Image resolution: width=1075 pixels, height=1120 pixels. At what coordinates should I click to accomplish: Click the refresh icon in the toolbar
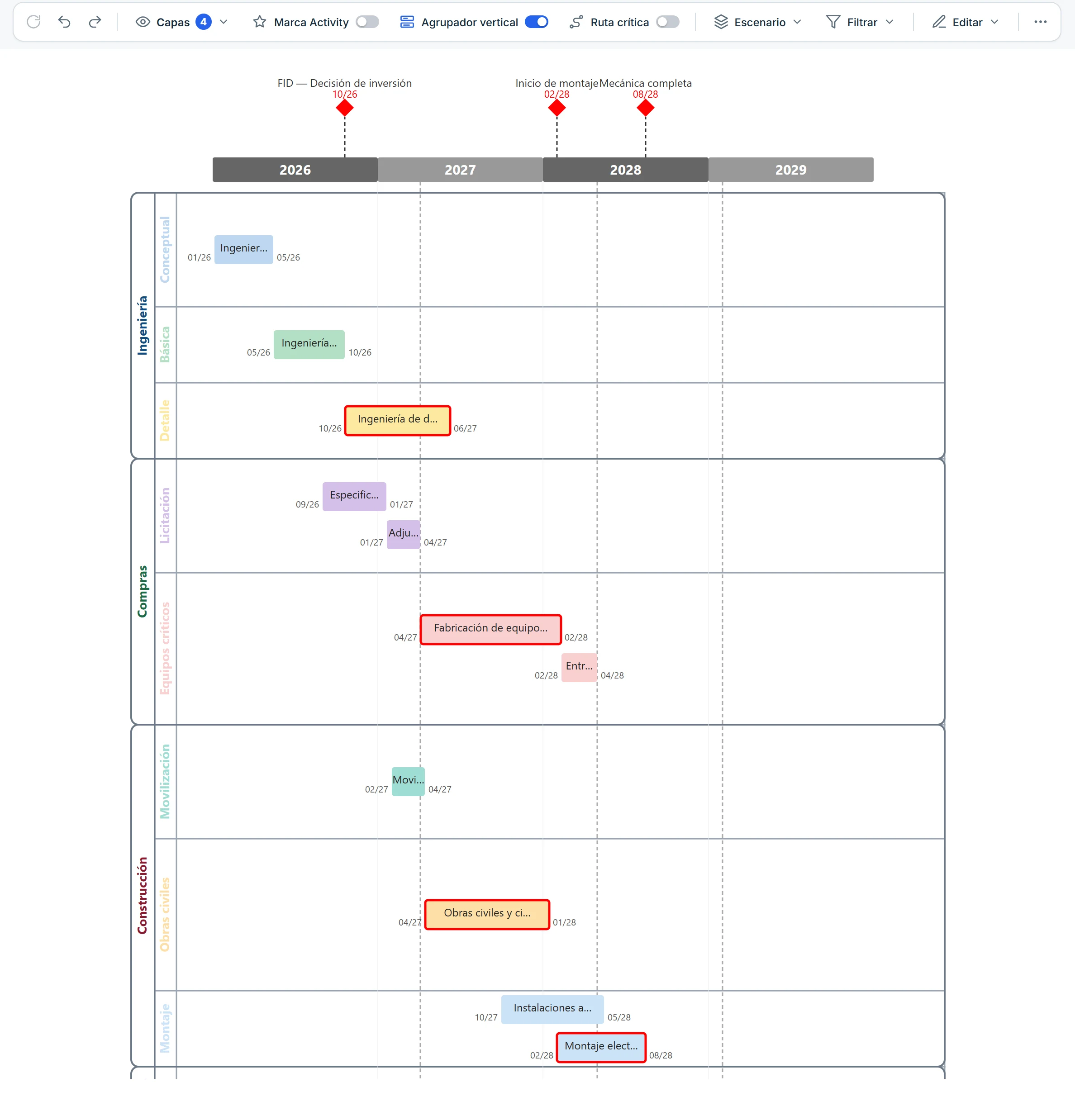pos(34,22)
